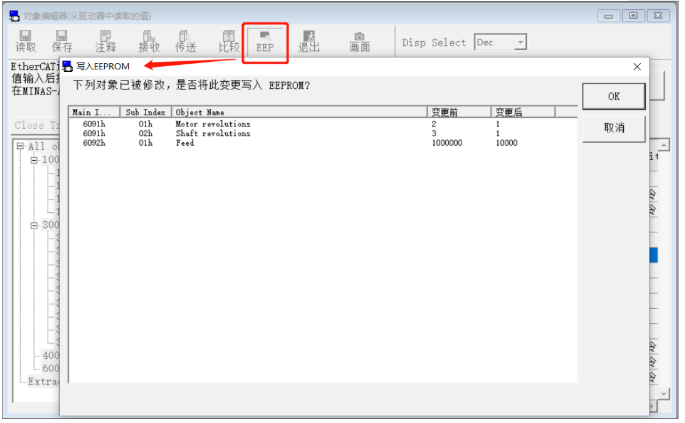Collapse the 100 tree group node
The image size is (685, 423).
(x=34, y=160)
